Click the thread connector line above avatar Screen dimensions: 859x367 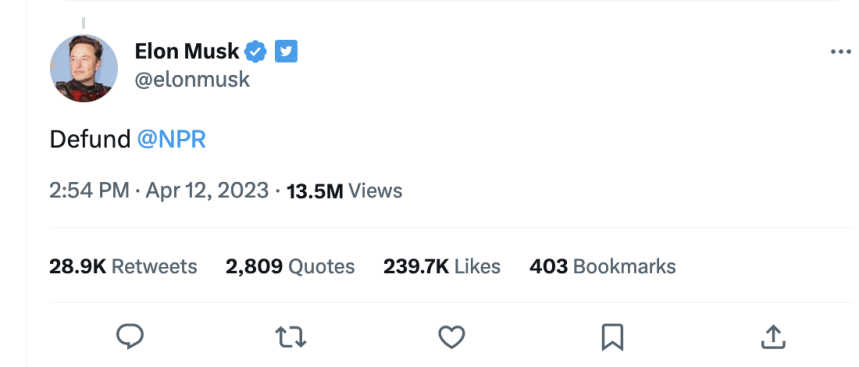(x=83, y=23)
